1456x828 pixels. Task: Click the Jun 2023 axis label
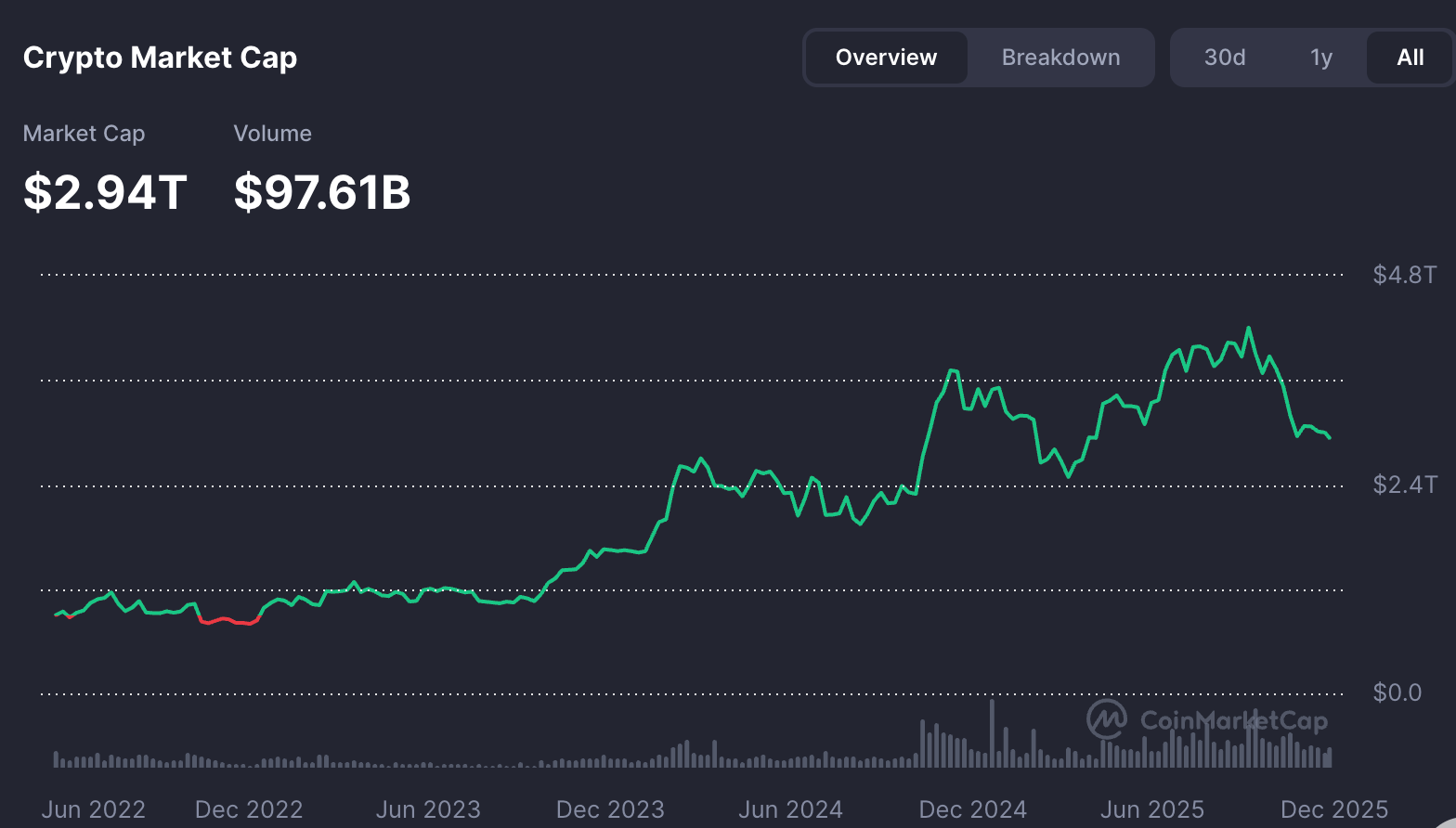point(428,809)
